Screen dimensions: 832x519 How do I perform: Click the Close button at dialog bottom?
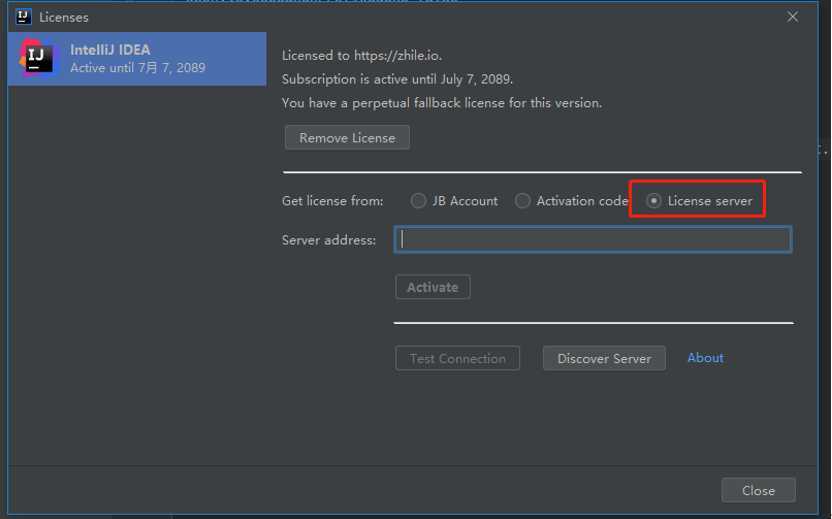click(x=758, y=490)
